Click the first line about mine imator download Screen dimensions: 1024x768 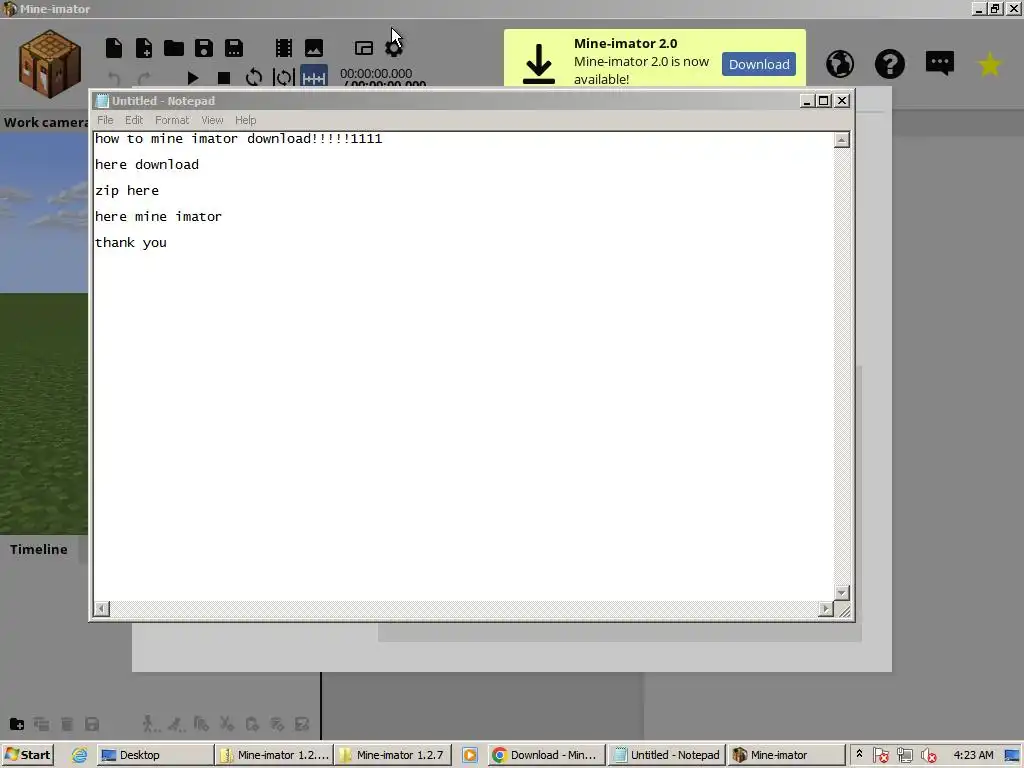click(x=238, y=138)
